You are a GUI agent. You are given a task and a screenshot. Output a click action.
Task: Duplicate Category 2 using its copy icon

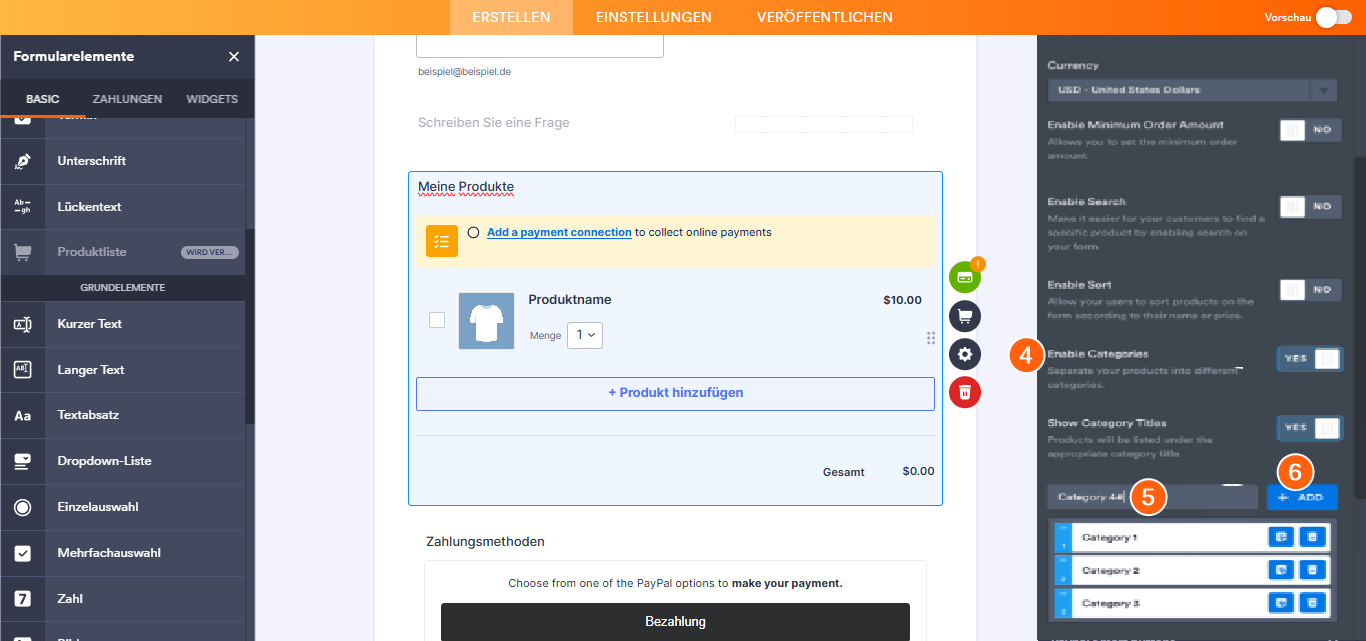[x=1281, y=571]
